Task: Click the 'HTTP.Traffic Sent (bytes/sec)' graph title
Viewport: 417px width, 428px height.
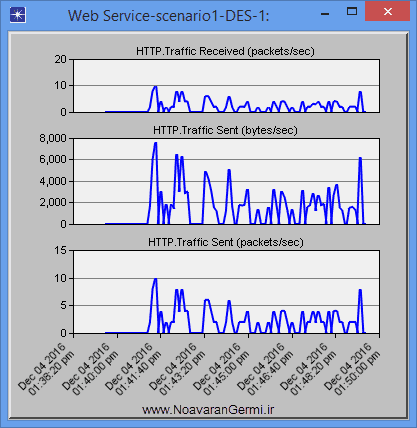Action: 225,130
